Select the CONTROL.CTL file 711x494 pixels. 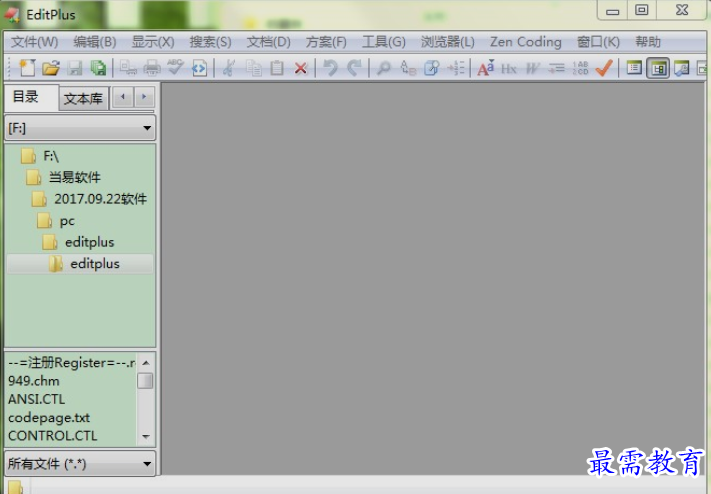(x=53, y=435)
